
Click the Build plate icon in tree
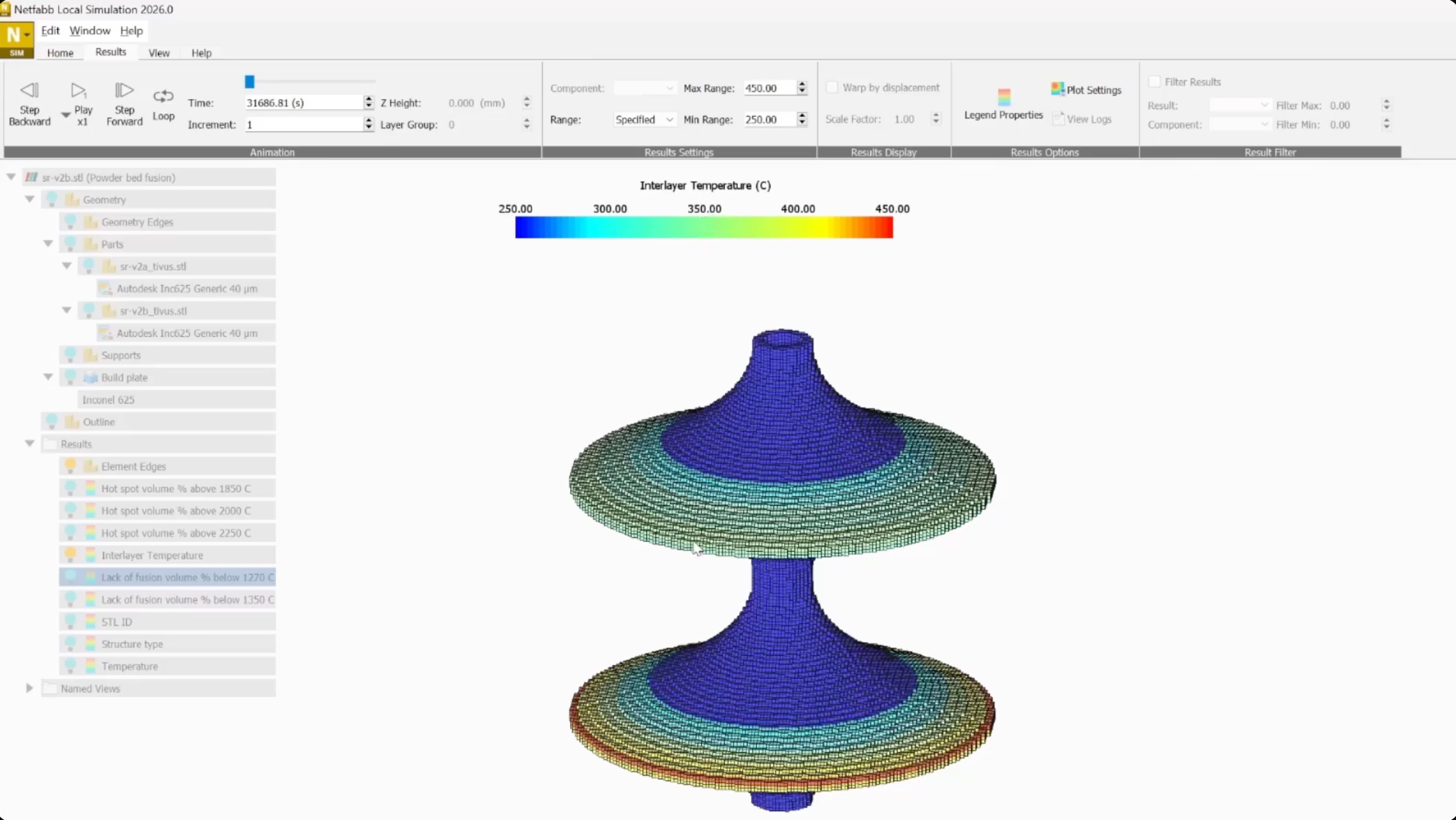[91, 378]
